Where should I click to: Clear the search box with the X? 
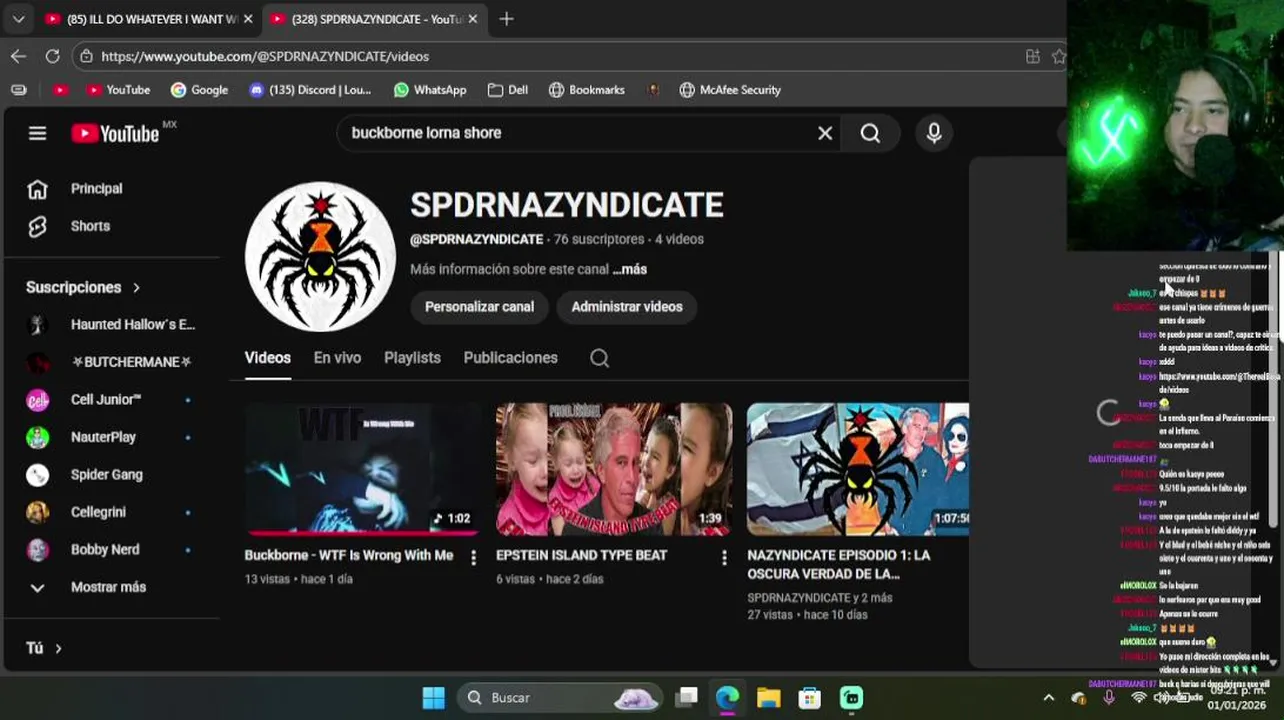pyautogui.click(x=825, y=133)
